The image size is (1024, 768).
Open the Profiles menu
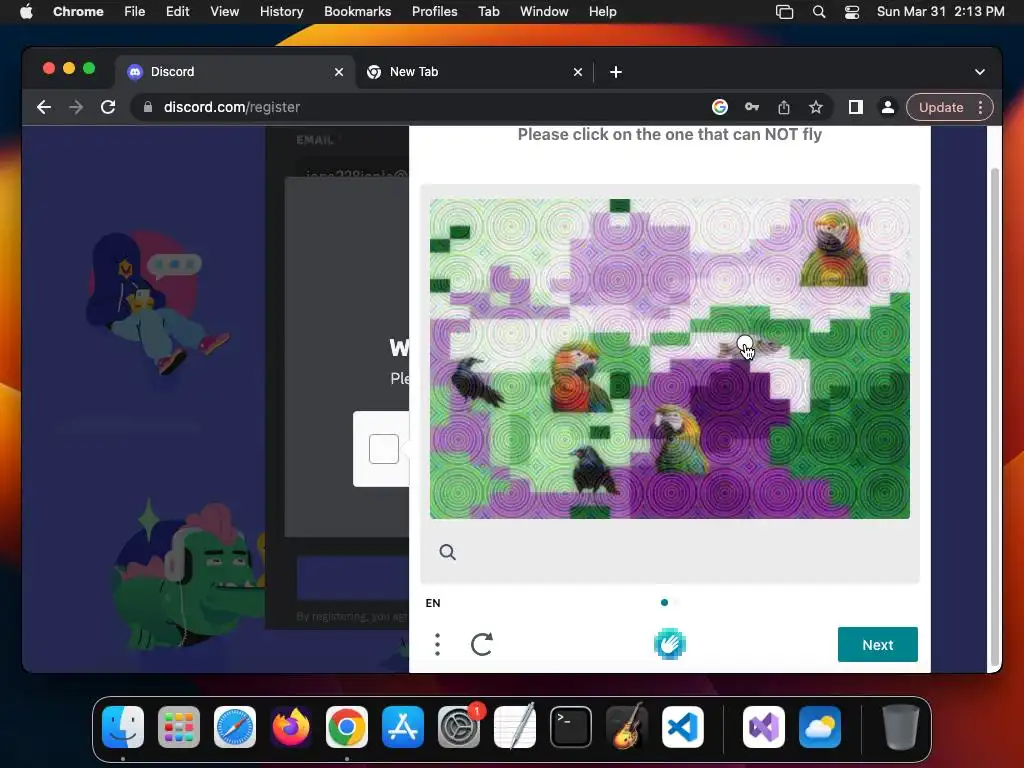(434, 12)
